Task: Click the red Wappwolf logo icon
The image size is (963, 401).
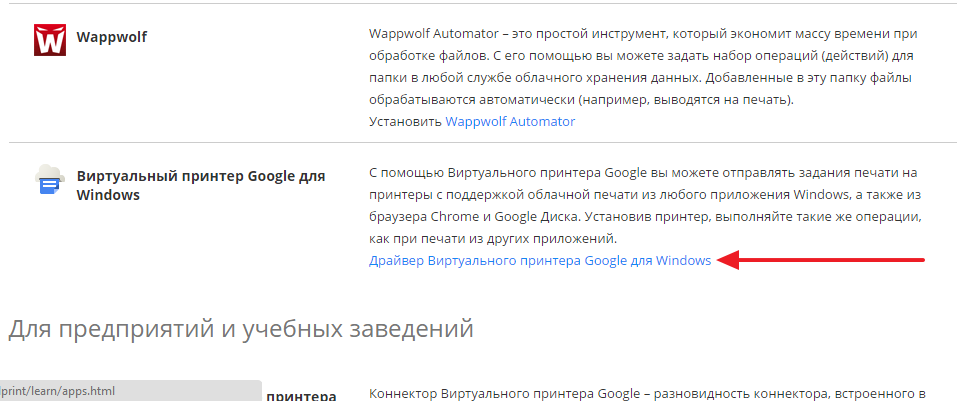Action: point(49,40)
